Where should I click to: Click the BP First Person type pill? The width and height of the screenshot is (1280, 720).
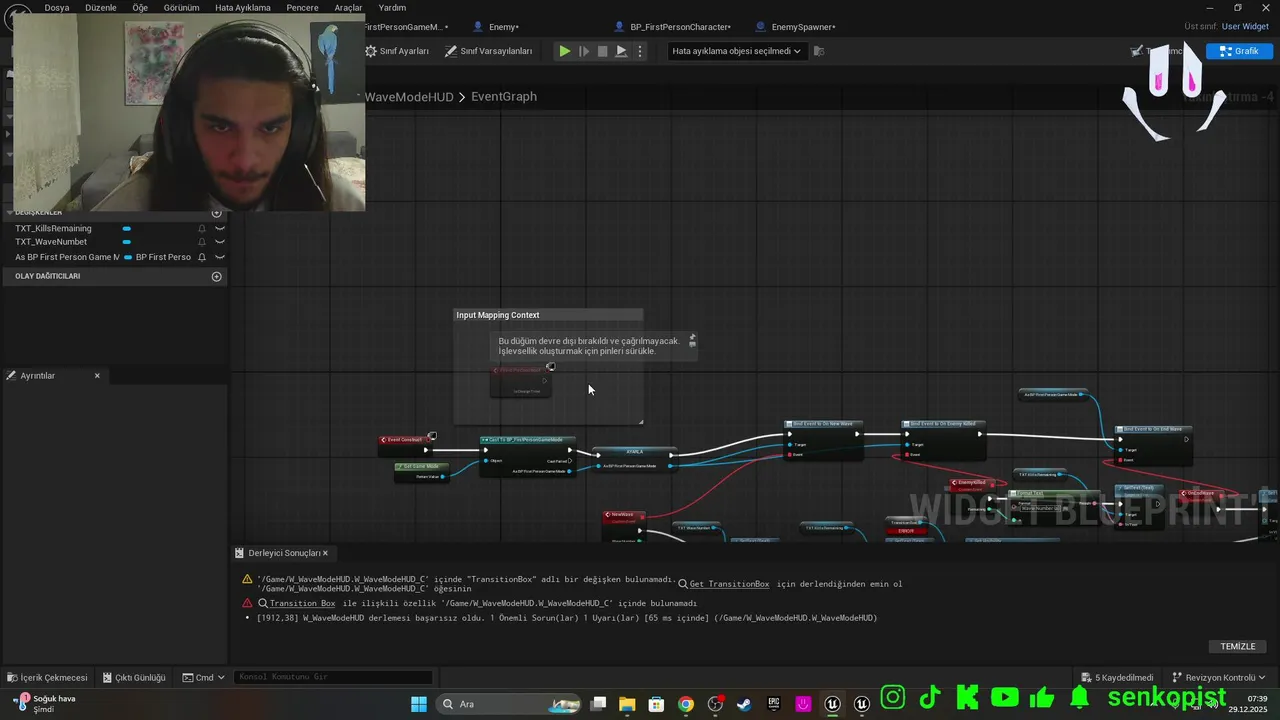(x=157, y=257)
